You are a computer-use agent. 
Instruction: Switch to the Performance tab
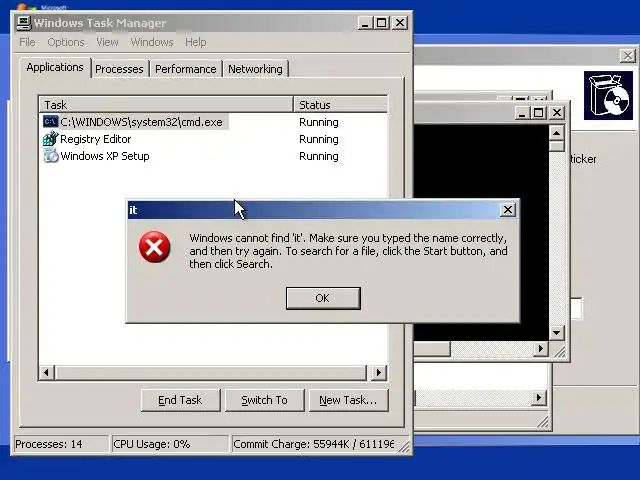pyautogui.click(x=185, y=69)
